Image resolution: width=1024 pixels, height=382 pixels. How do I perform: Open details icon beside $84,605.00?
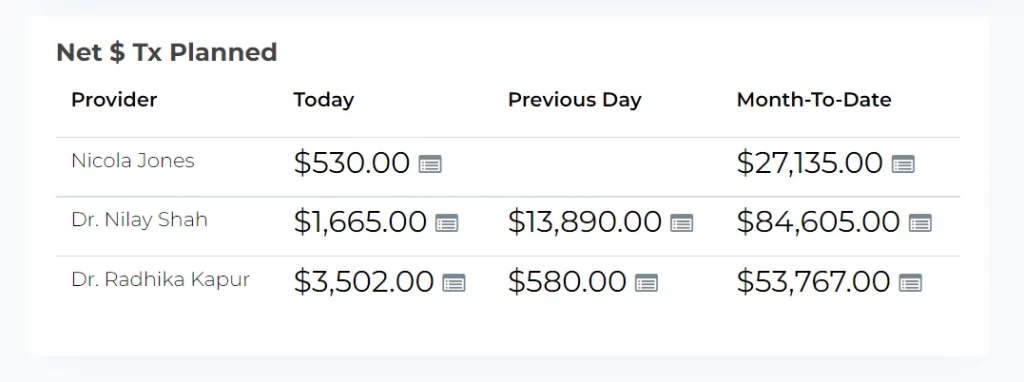pos(920,223)
